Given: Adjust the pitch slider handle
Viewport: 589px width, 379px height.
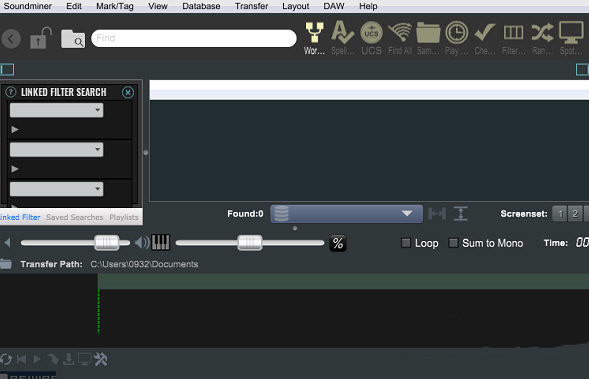Looking at the screenshot, I should point(250,243).
